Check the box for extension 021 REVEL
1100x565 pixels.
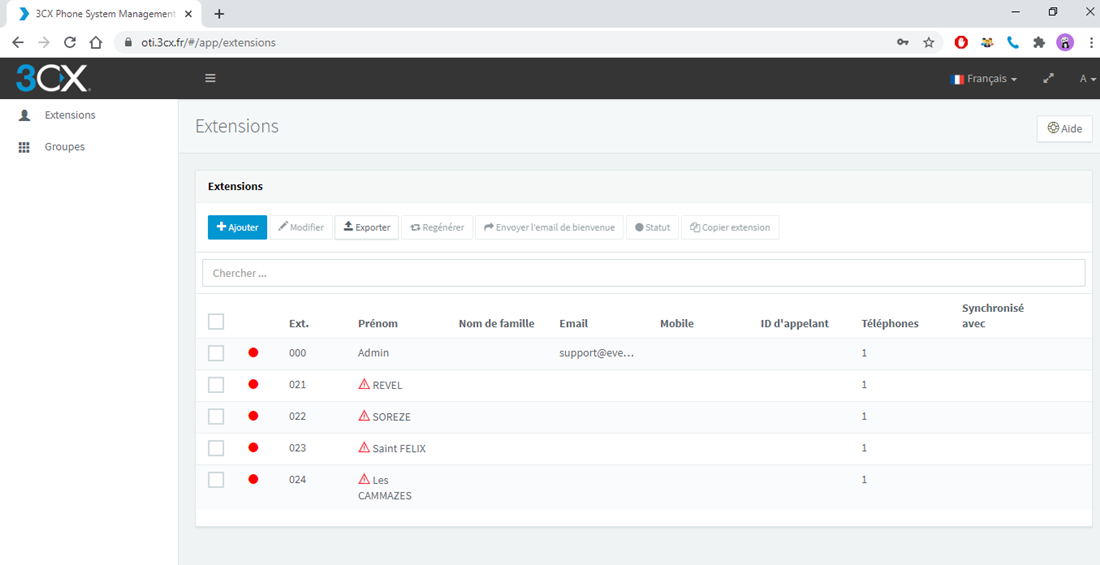tap(216, 385)
